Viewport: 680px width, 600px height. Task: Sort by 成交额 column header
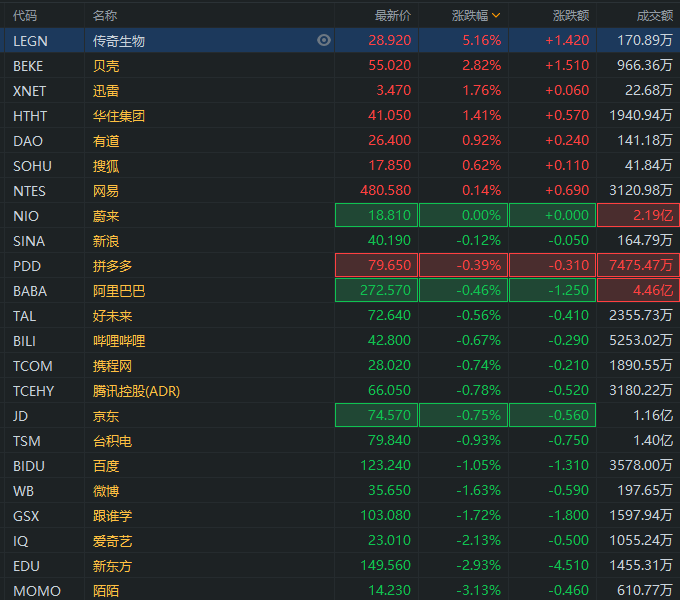(x=654, y=16)
